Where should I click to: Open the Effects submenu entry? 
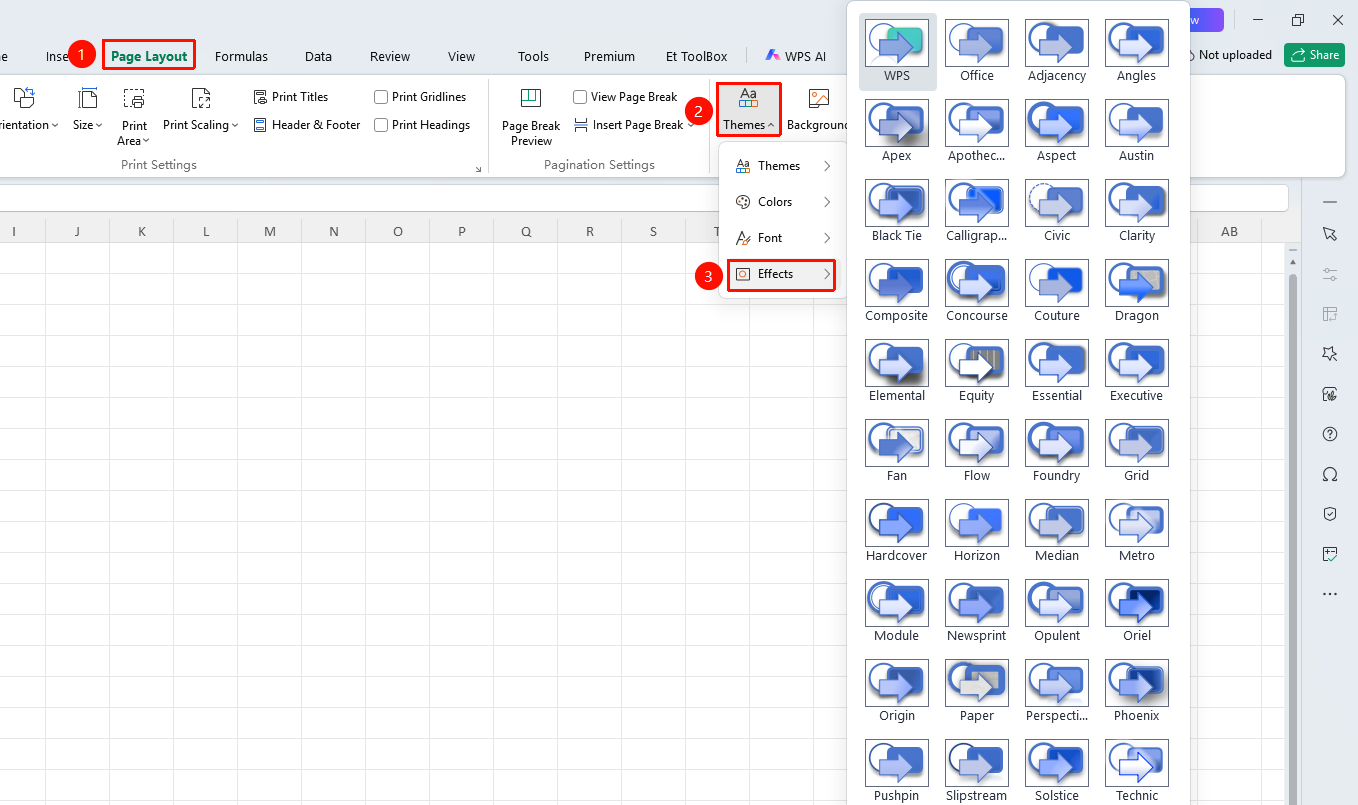tap(781, 274)
